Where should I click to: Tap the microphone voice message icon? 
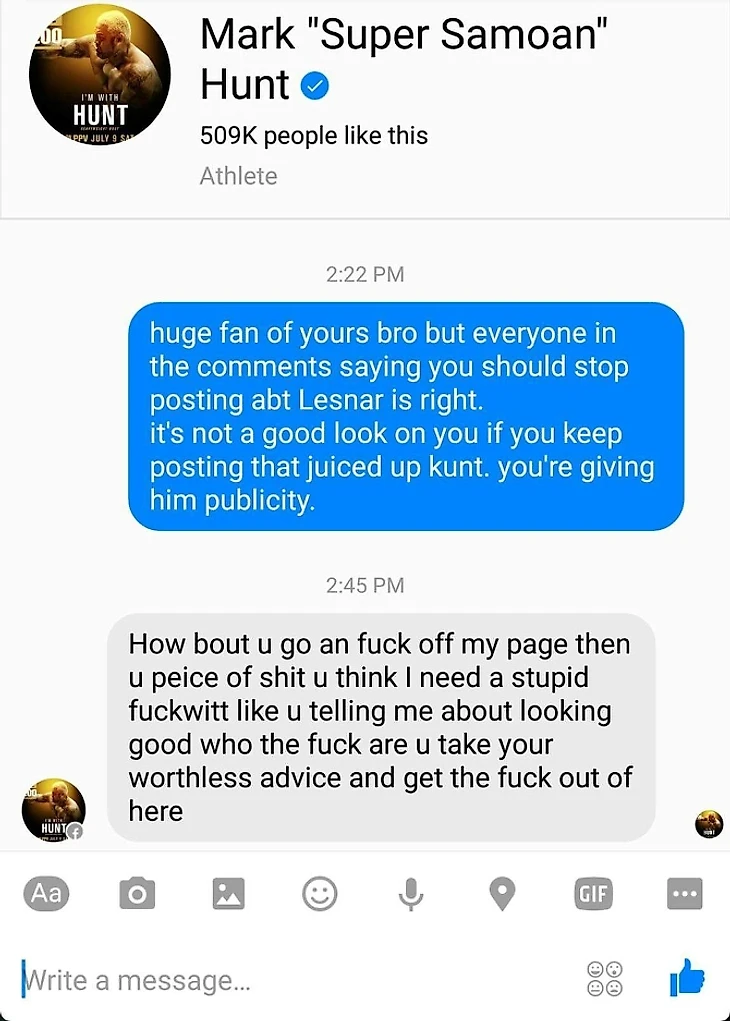point(411,893)
